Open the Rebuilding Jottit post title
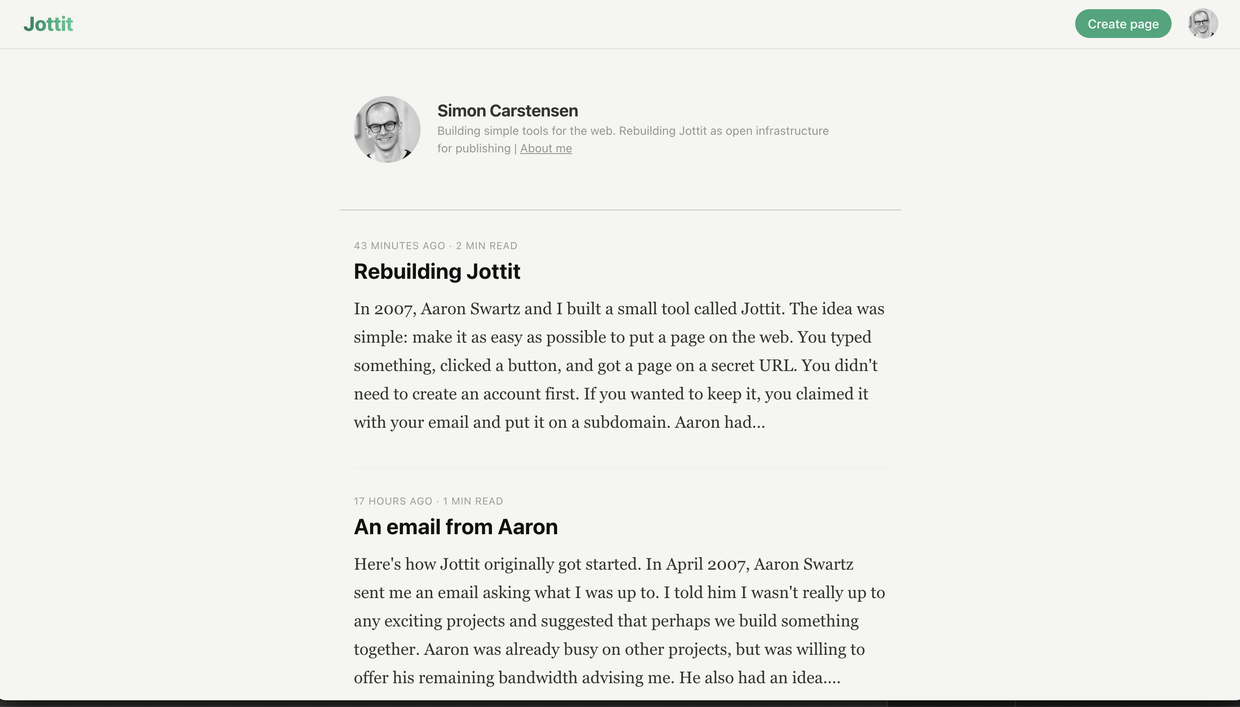 point(437,272)
